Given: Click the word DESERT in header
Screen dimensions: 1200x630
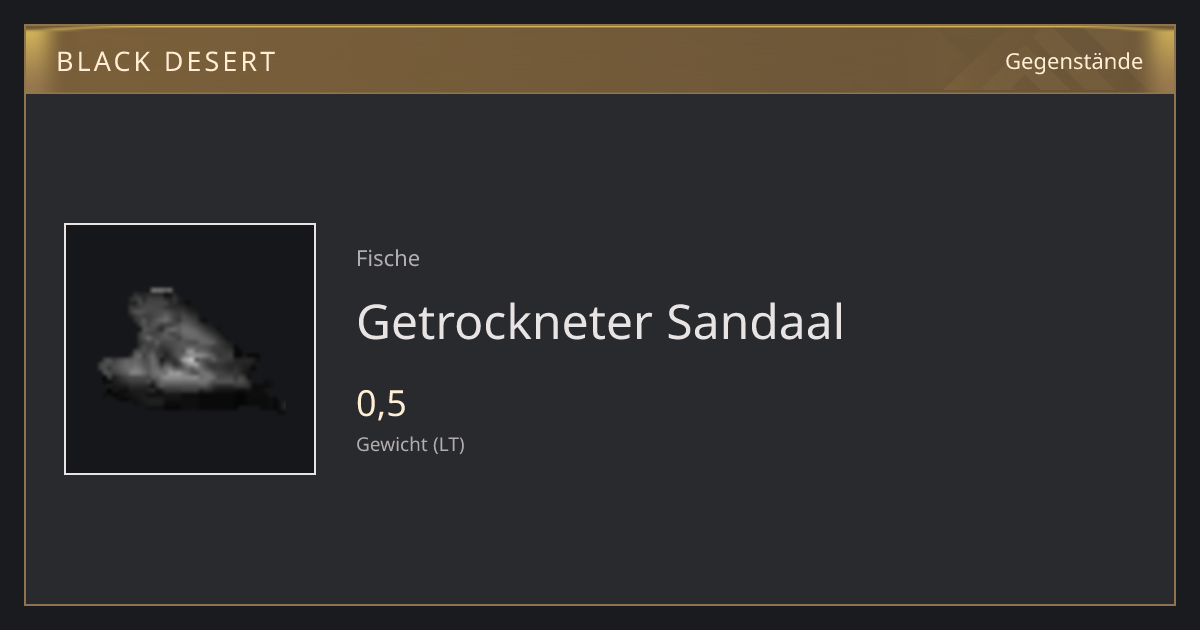Looking at the screenshot, I should (x=220, y=61).
